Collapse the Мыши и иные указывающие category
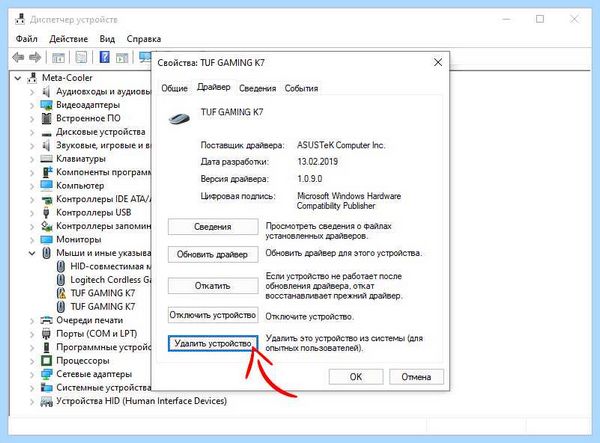 [32, 253]
